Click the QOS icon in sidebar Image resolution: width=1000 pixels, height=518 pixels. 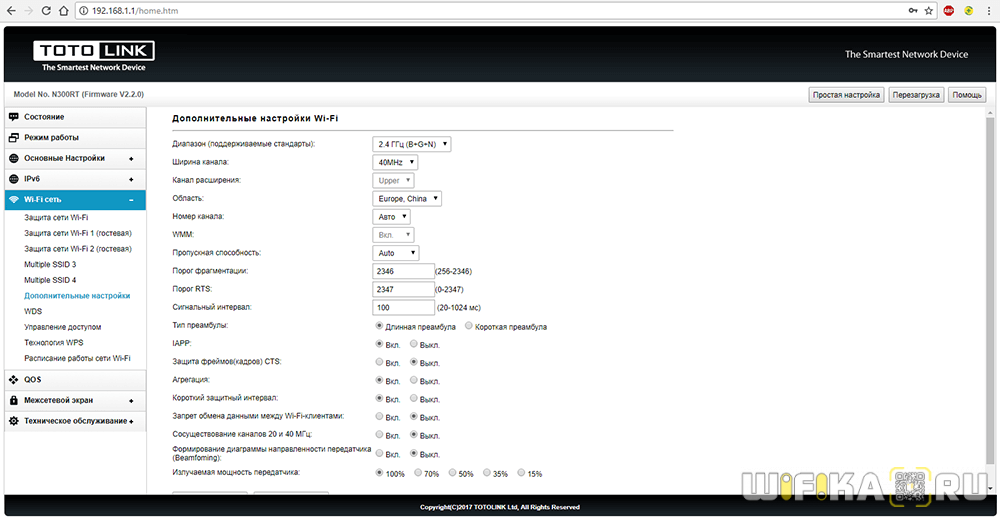14,379
